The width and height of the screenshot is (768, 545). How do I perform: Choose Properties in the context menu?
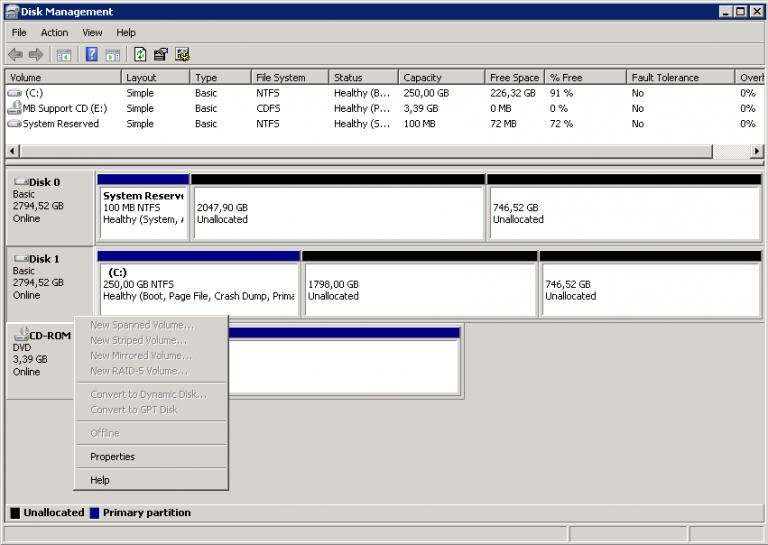[x=112, y=457]
